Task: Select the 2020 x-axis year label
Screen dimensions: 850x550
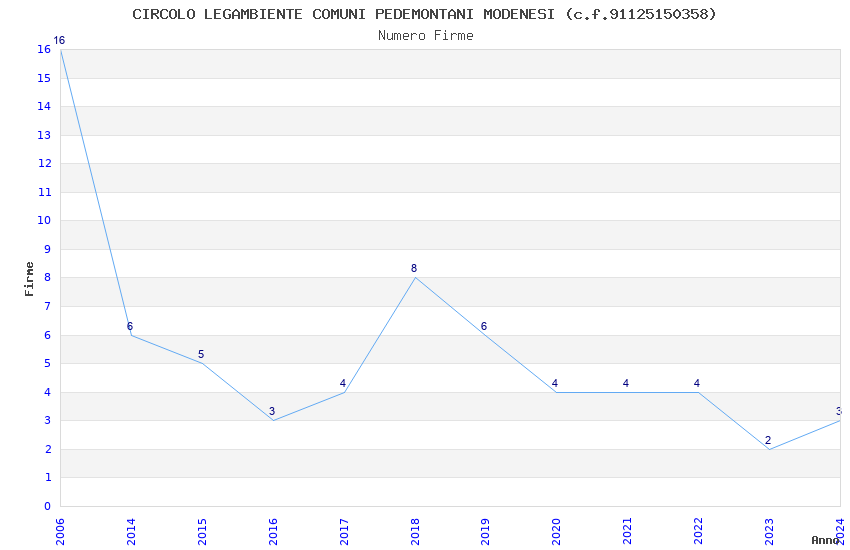Action: [557, 532]
